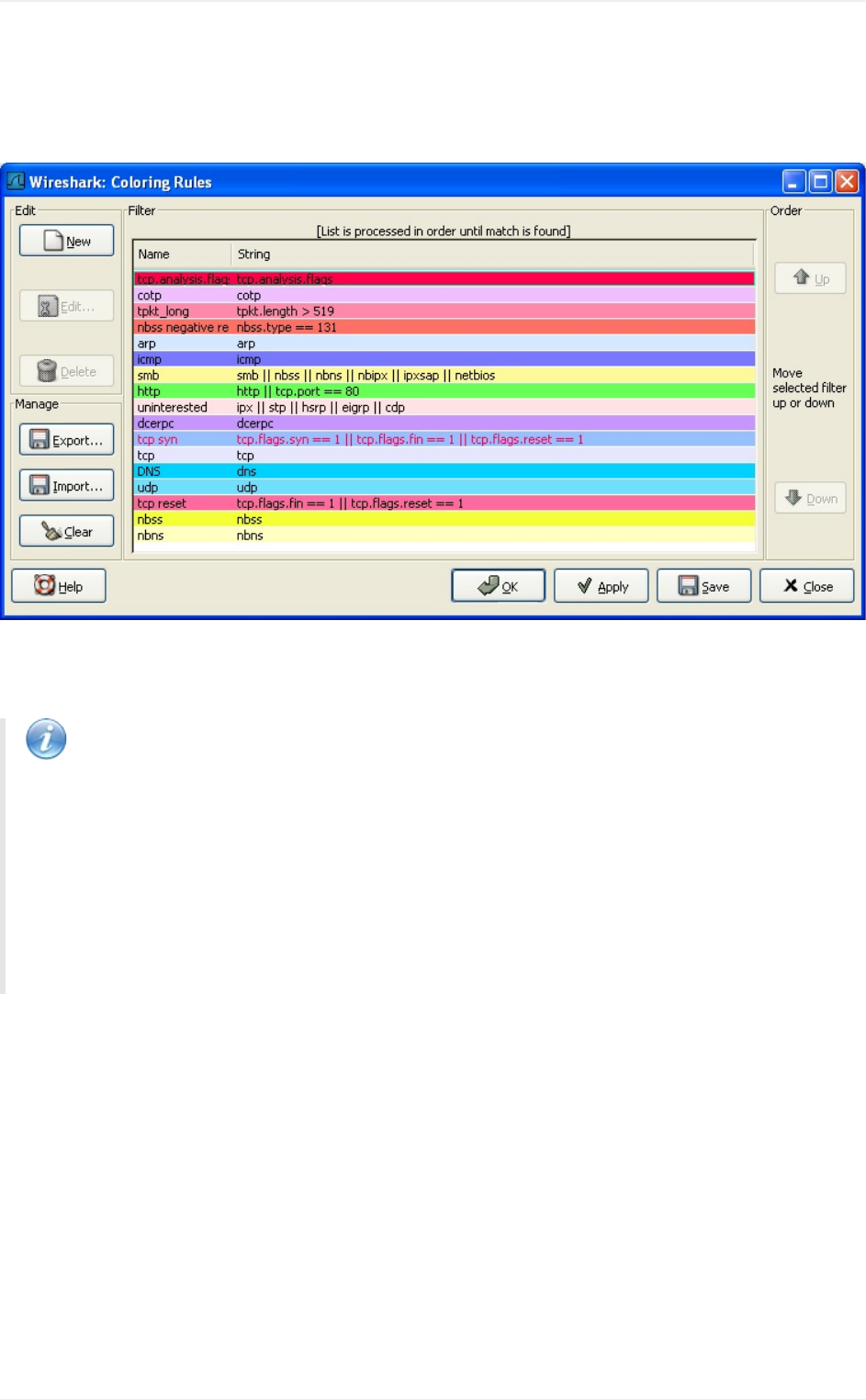The image size is (866, 1400).
Task: Open Help for Coloring Rules
Action: tap(59, 586)
